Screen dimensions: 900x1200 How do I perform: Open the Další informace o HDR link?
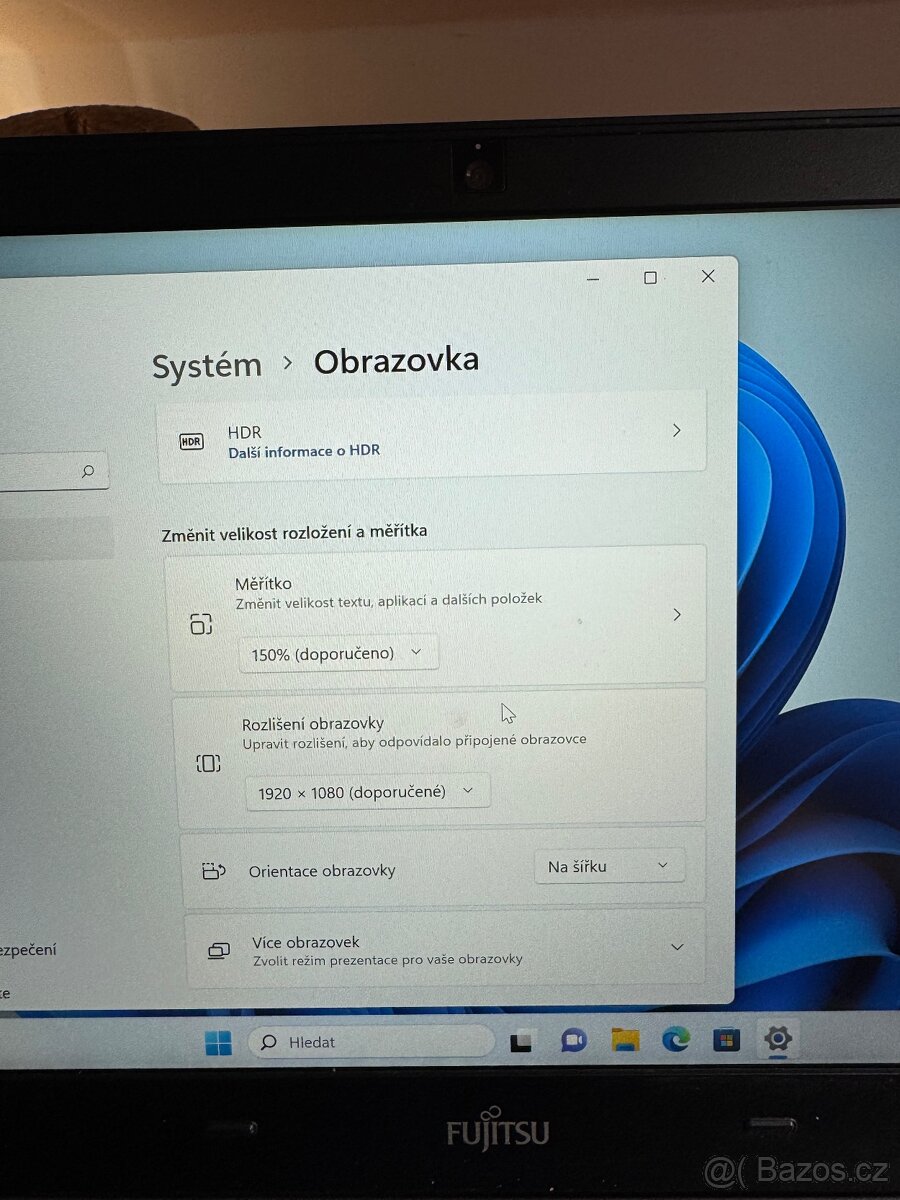coord(304,450)
